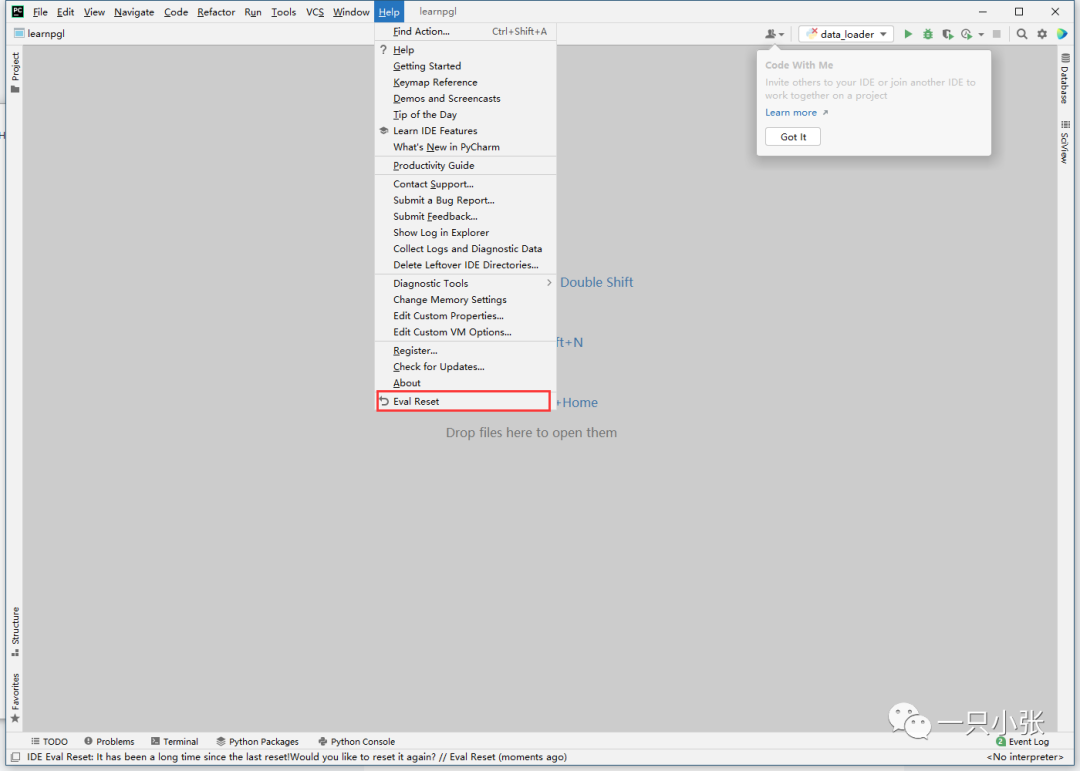Image resolution: width=1080 pixels, height=771 pixels.
Task: Select Submit Feedback
Action: (466, 216)
